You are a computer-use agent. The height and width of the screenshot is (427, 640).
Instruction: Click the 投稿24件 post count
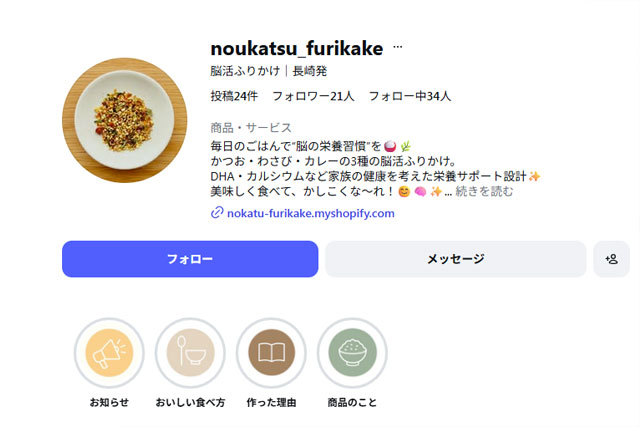pos(234,97)
